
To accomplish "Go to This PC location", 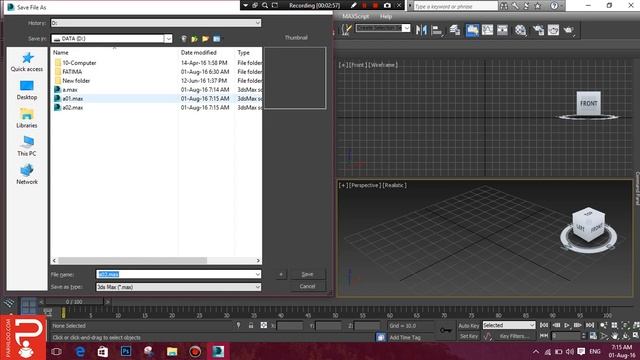I will tap(27, 146).
